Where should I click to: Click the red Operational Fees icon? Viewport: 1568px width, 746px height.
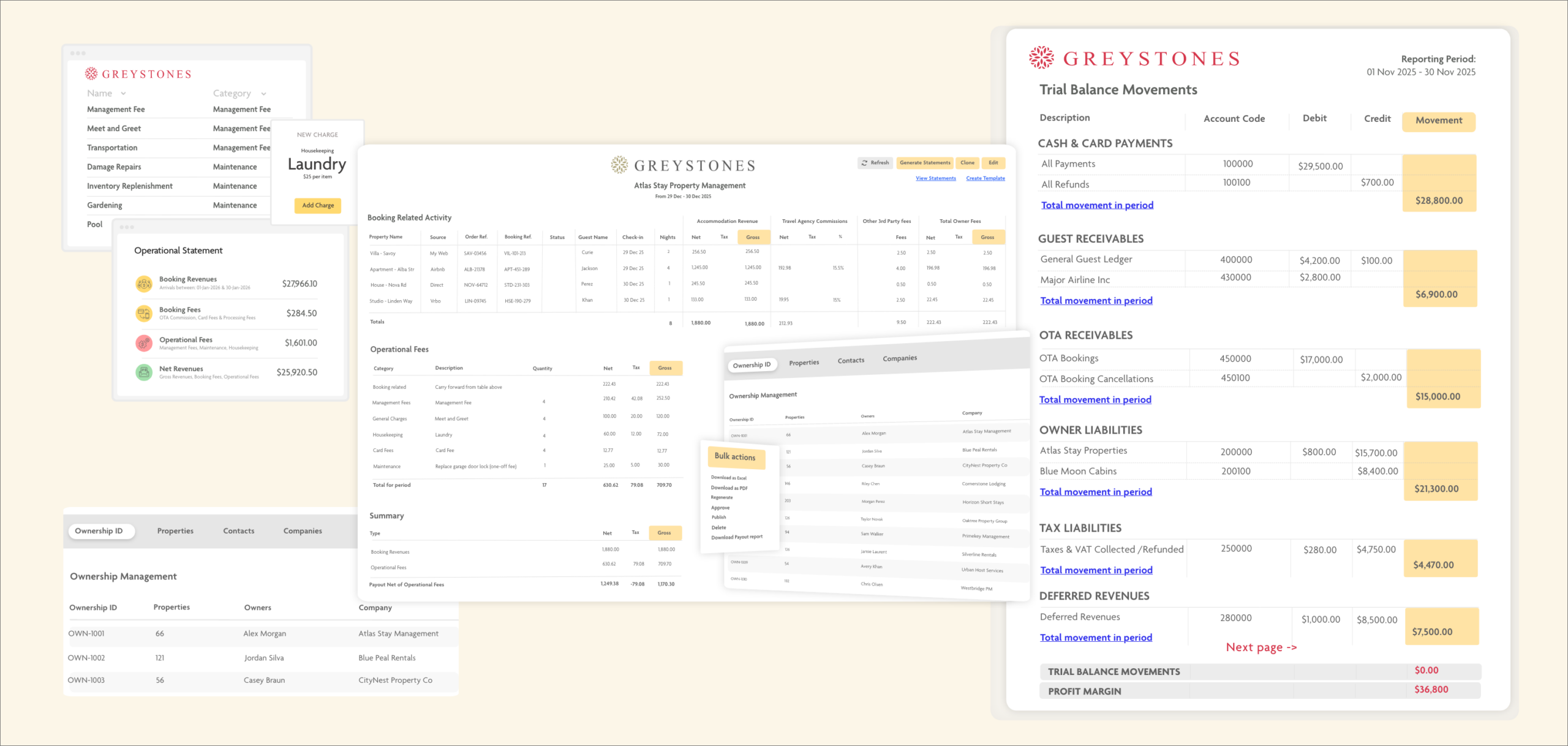[x=144, y=343]
